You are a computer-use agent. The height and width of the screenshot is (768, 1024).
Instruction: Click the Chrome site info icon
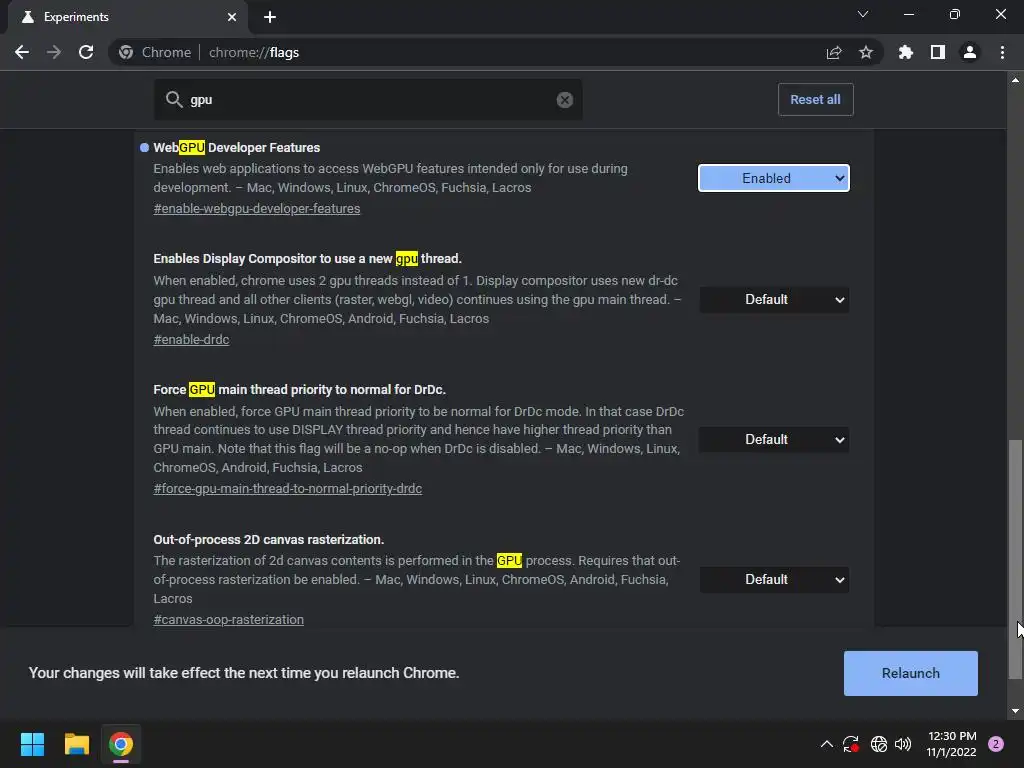click(x=126, y=52)
